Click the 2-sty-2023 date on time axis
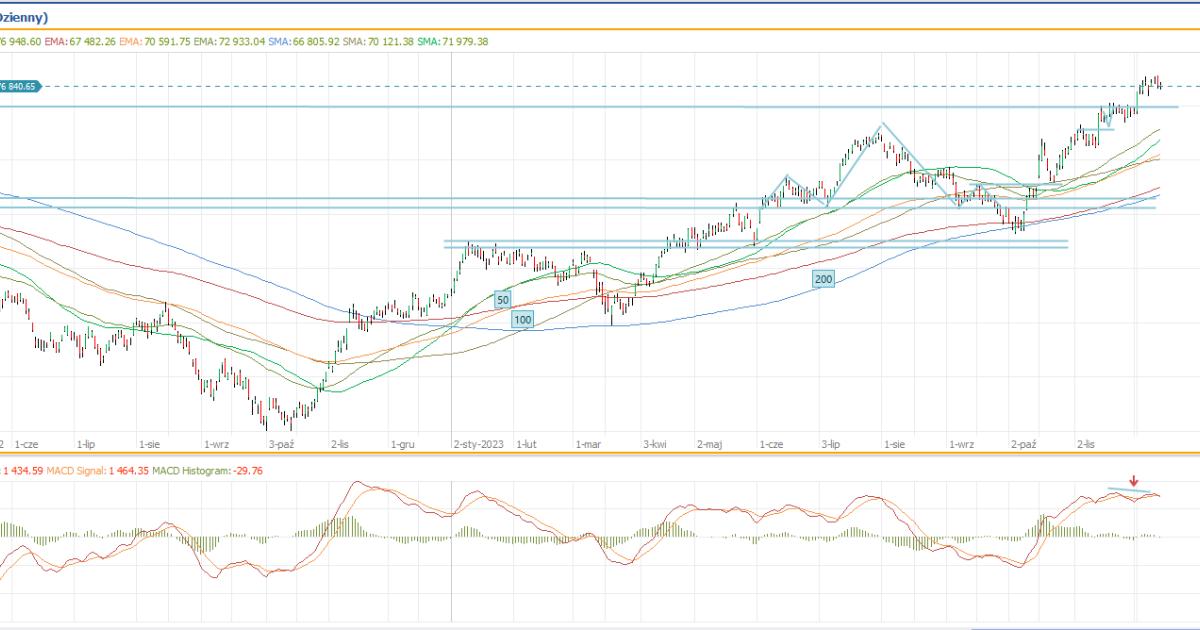The height and width of the screenshot is (630, 1200). pyautogui.click(x=479, y=441)
